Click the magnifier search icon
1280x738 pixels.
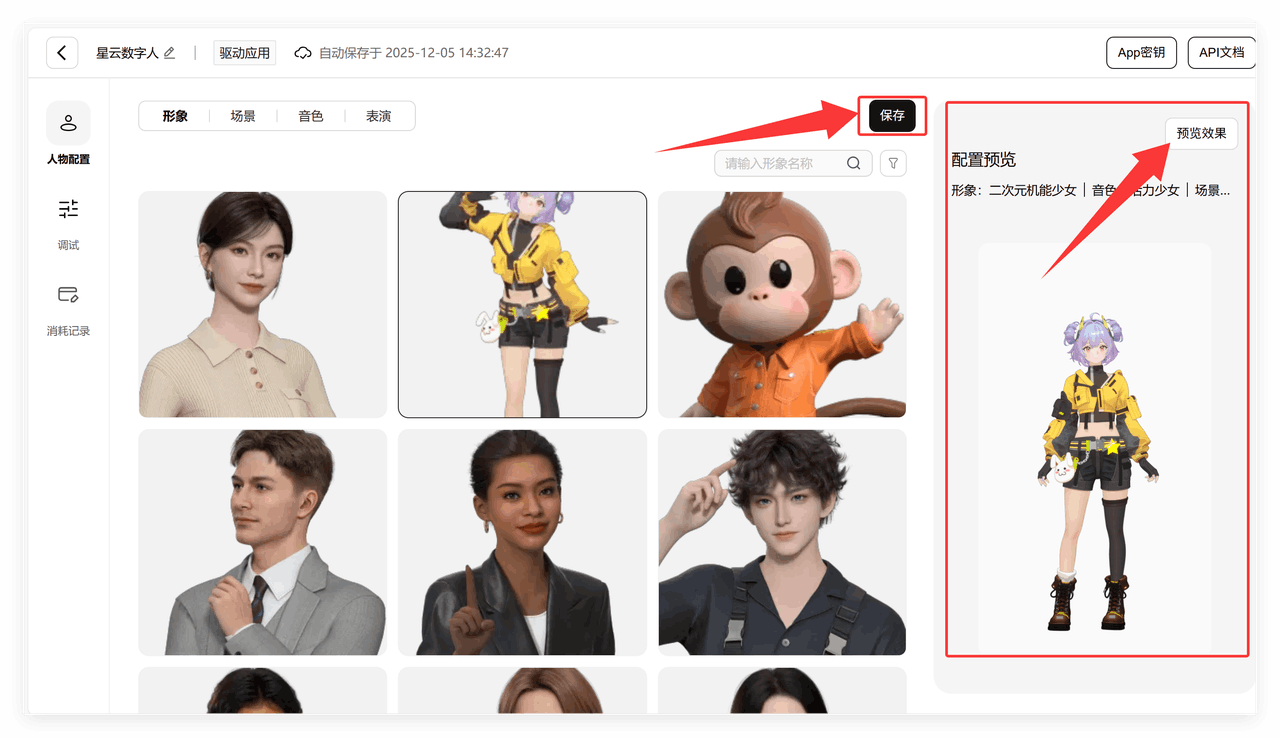pos(854,163)
